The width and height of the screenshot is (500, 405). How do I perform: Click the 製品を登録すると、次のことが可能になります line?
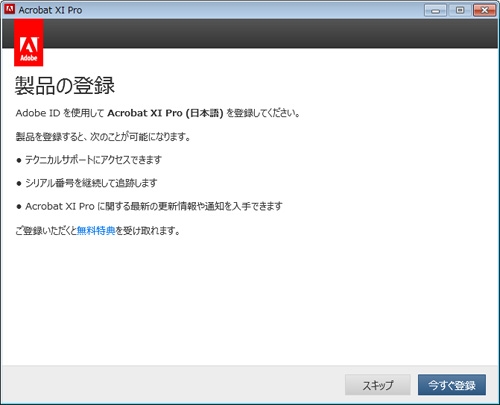coord(103,137)
